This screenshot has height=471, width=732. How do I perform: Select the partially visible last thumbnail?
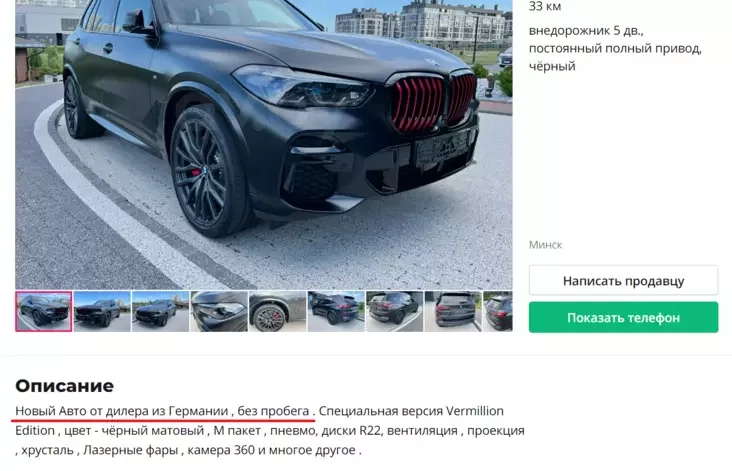[498, 311]
